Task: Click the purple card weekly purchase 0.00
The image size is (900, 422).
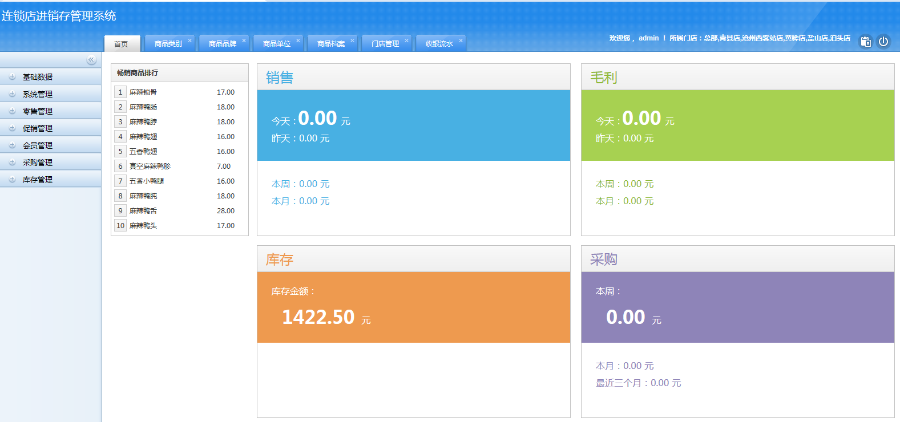Action: pos(626,318)
